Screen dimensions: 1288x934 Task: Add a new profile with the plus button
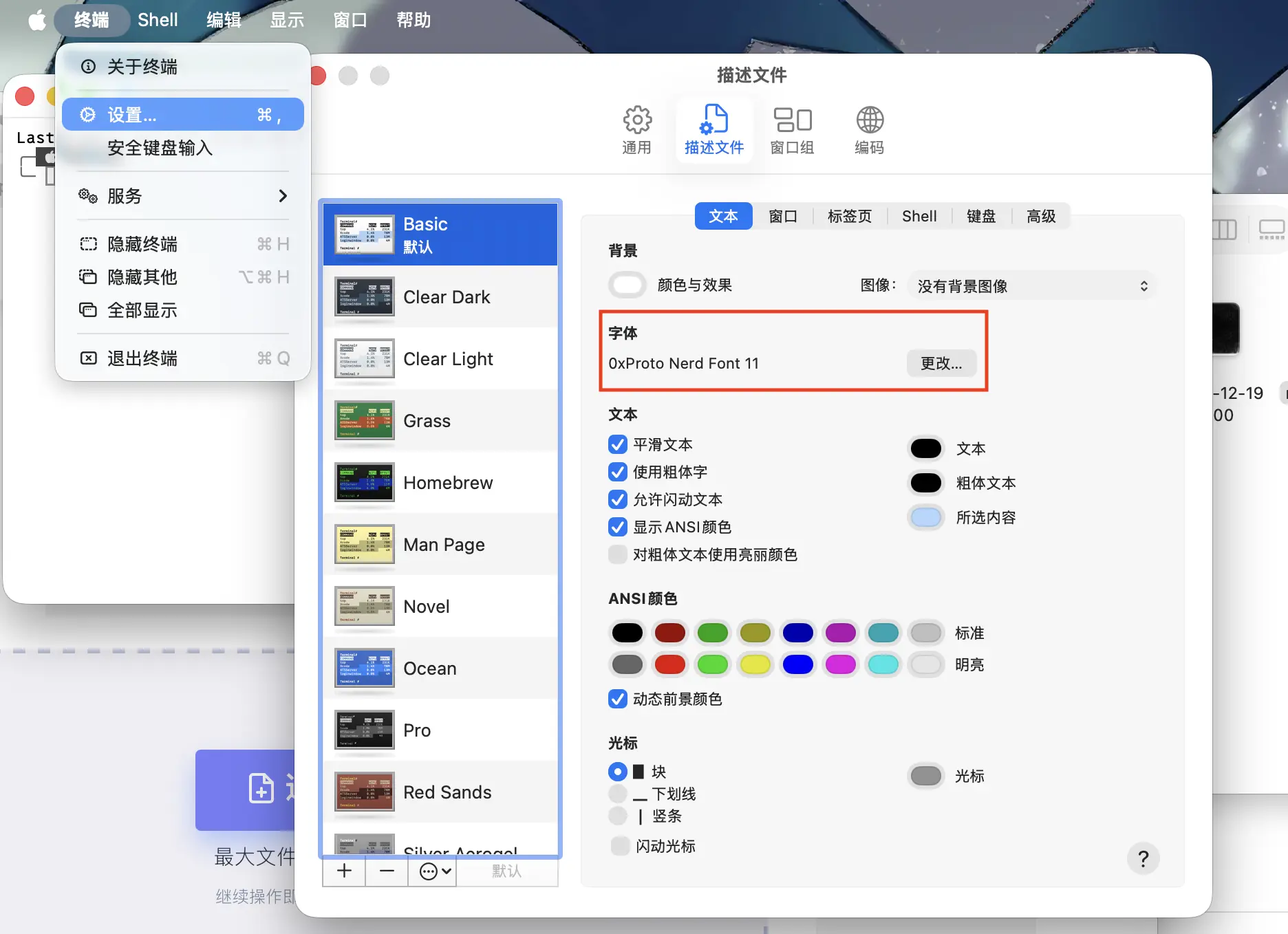pyautogui.click(x=343, y=871)
